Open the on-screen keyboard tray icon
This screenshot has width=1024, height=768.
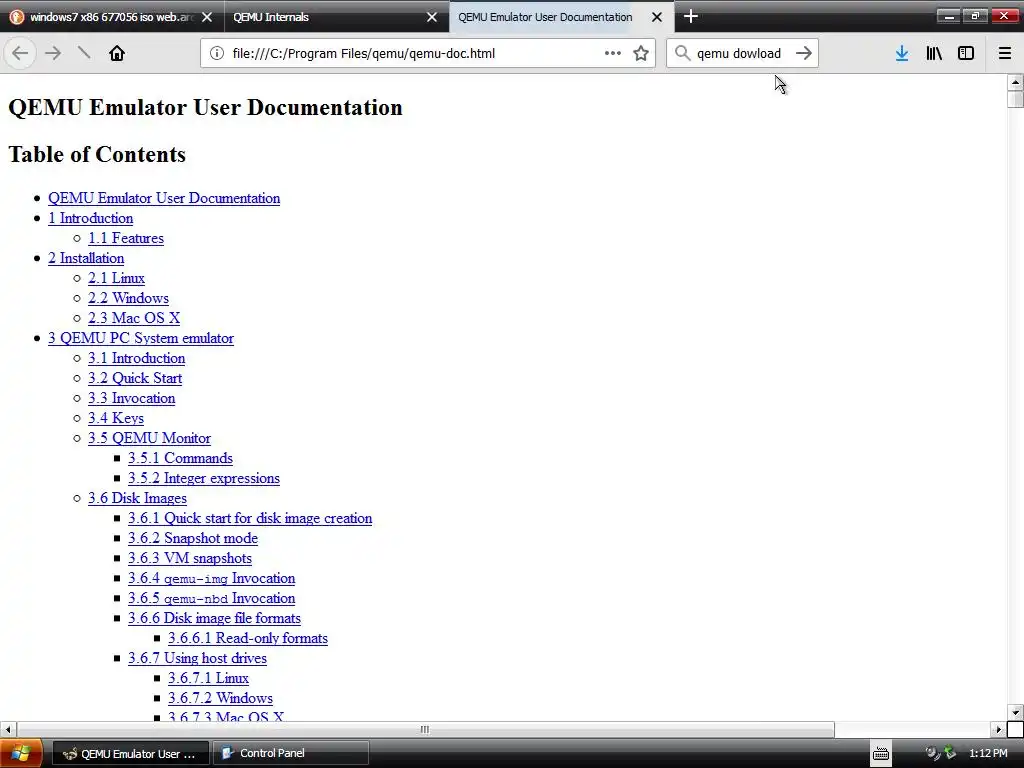pos(881,753)
